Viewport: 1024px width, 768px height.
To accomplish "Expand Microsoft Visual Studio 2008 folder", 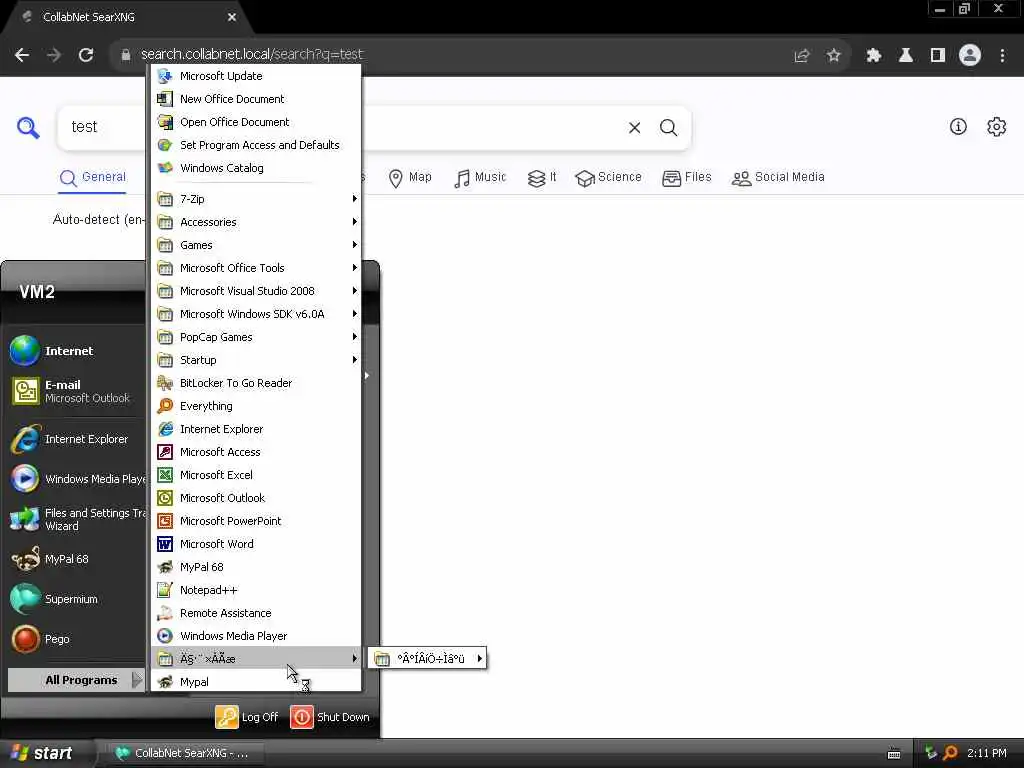I will [256, 291].
